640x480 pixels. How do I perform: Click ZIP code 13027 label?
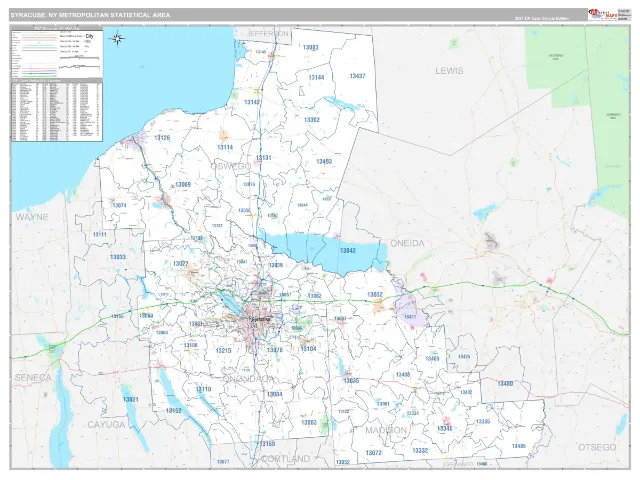coord(180,264)
